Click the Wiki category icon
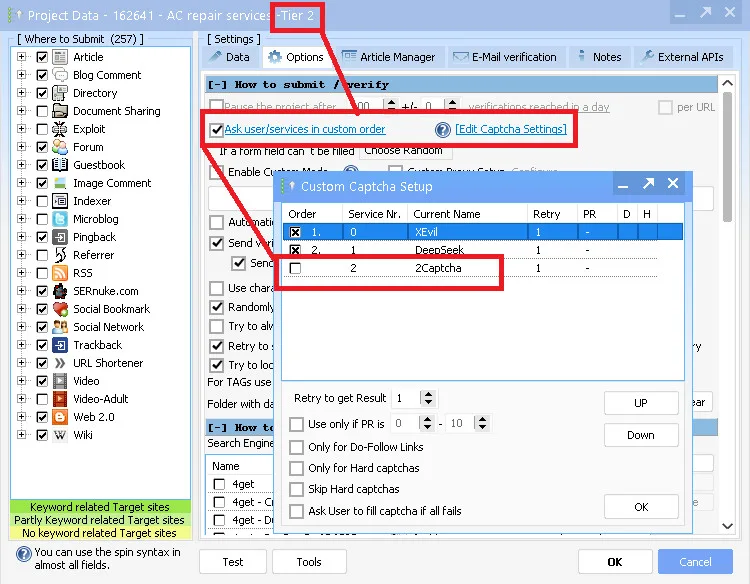750x584 pixels. coord(60,435)
